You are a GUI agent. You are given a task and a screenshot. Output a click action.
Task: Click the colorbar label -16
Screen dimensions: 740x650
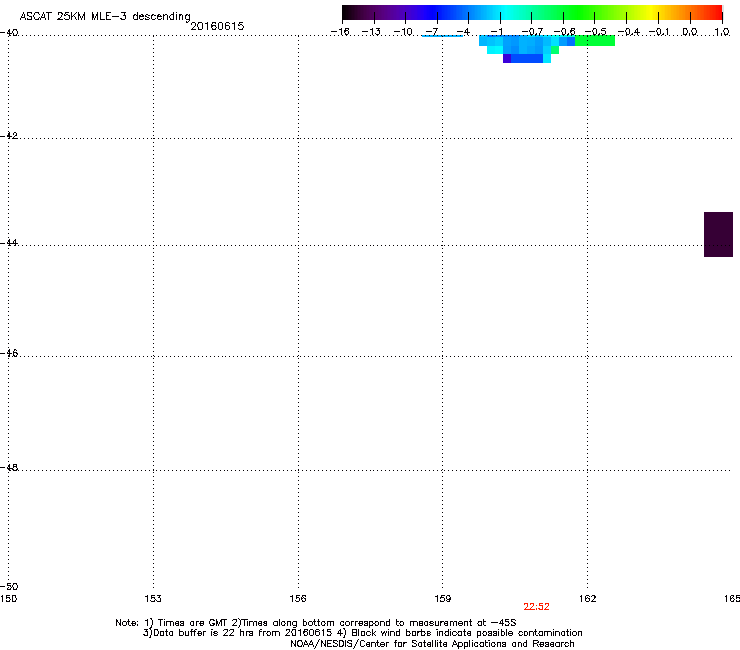tap(340, 32)
